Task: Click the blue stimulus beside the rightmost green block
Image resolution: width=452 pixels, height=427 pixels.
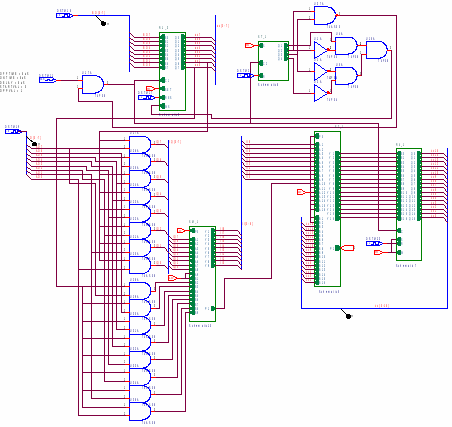Action: pos(374,243)
